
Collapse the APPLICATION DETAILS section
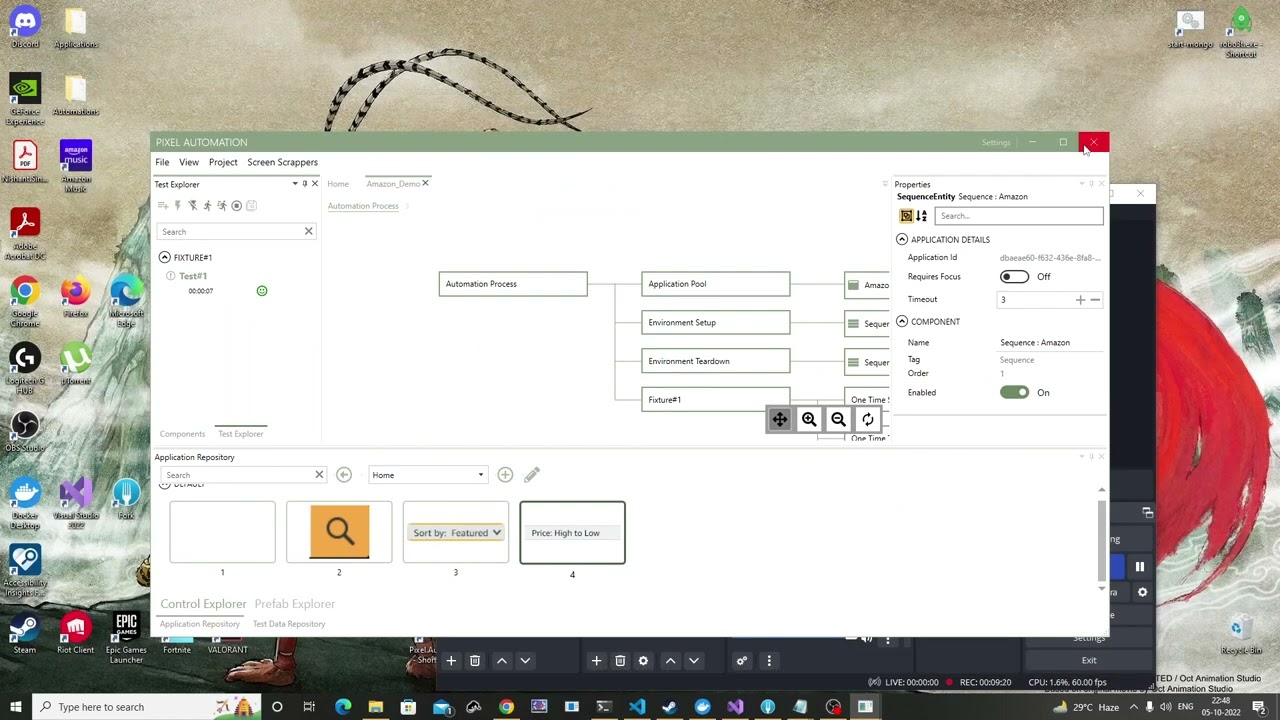(901, 239)
